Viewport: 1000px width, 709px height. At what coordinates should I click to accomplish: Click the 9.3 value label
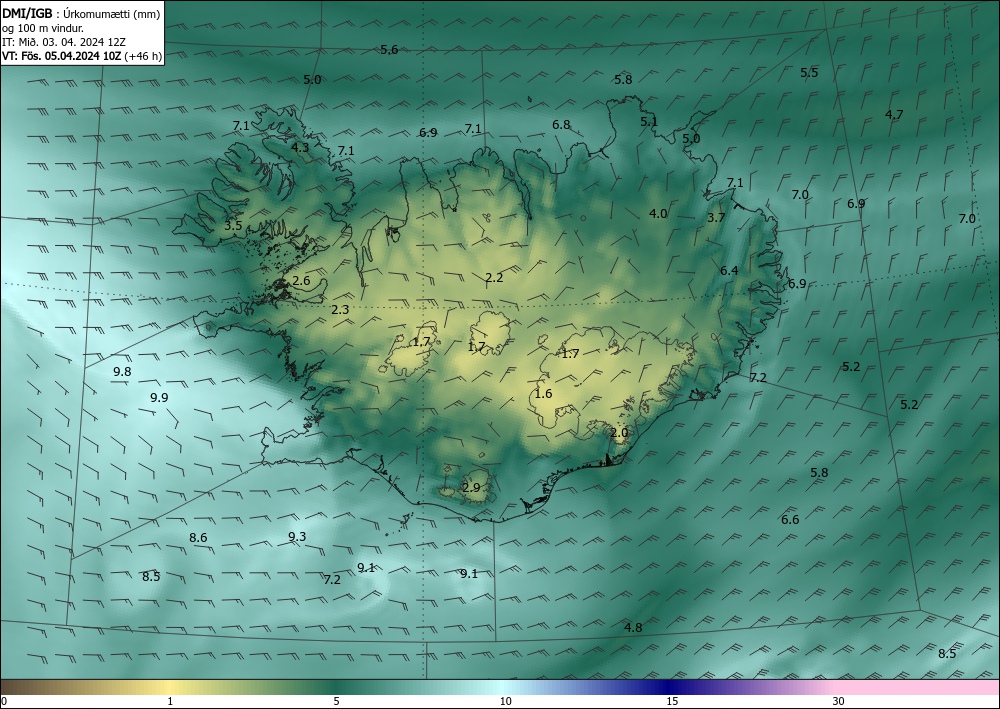[297, 537]
